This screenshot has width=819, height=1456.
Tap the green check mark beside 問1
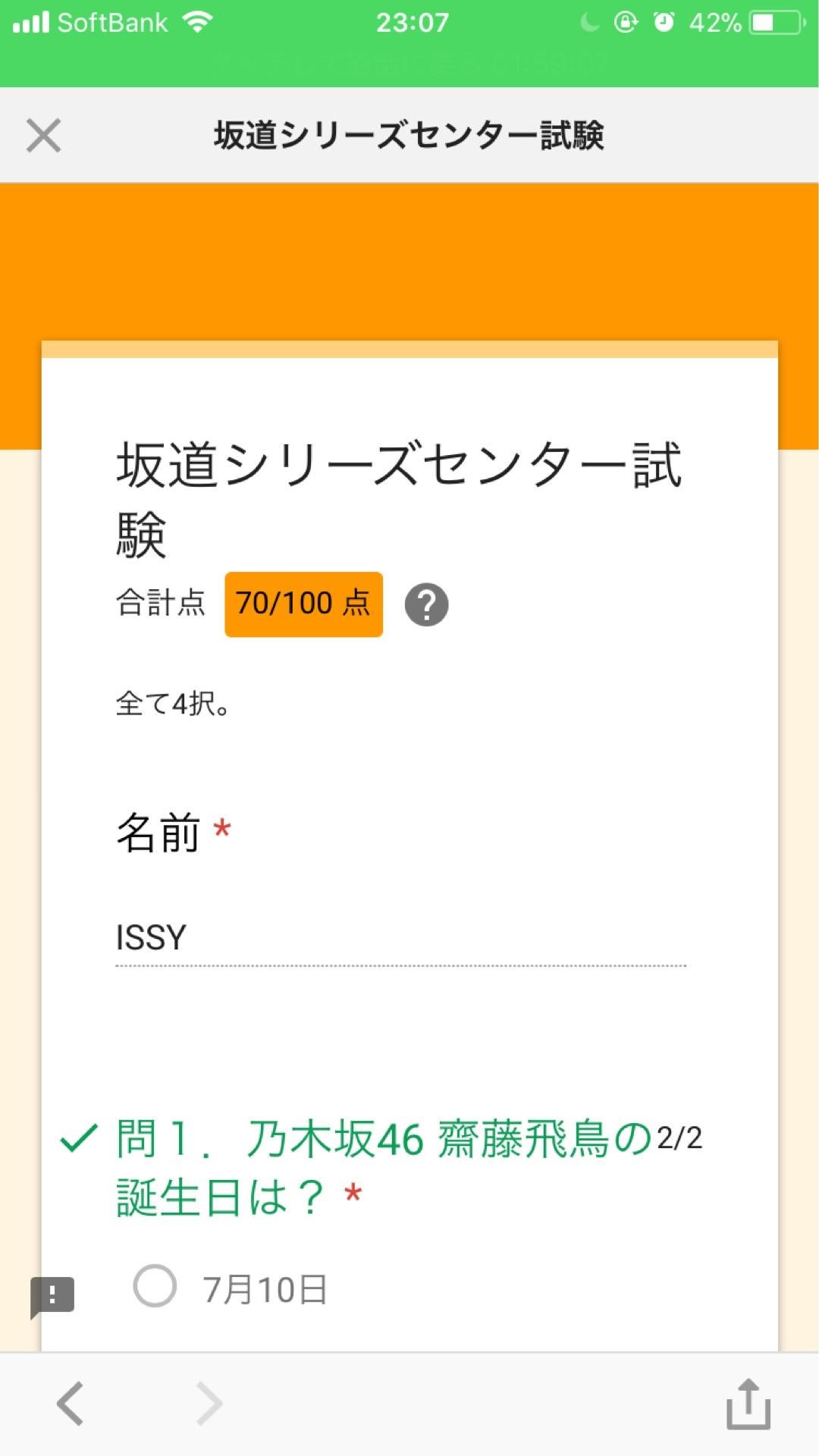coord(79,1137)
